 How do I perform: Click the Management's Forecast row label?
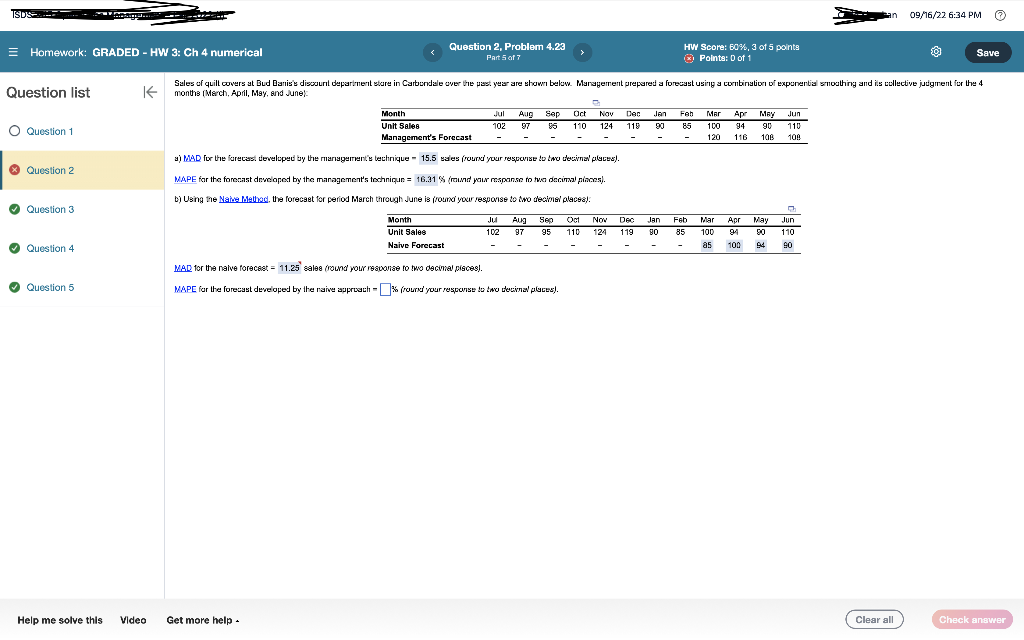pyautogui.click(x=426, y=138)
